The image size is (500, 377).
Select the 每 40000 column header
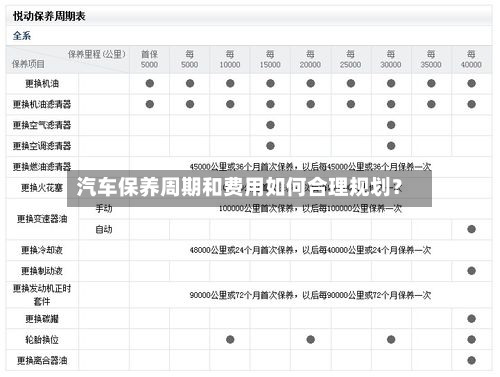(471, 59)
